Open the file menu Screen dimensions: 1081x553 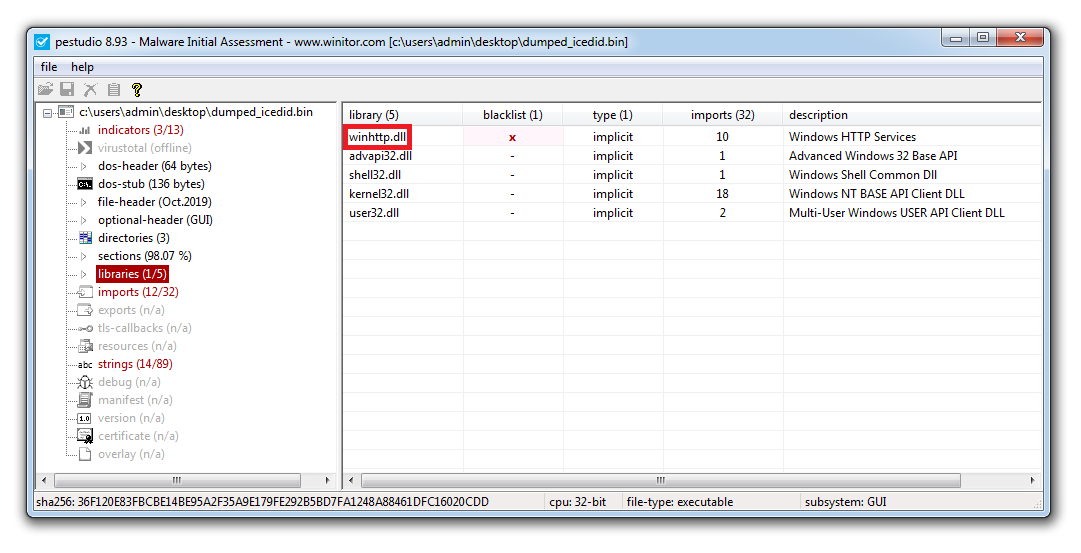tap(48, 67)
